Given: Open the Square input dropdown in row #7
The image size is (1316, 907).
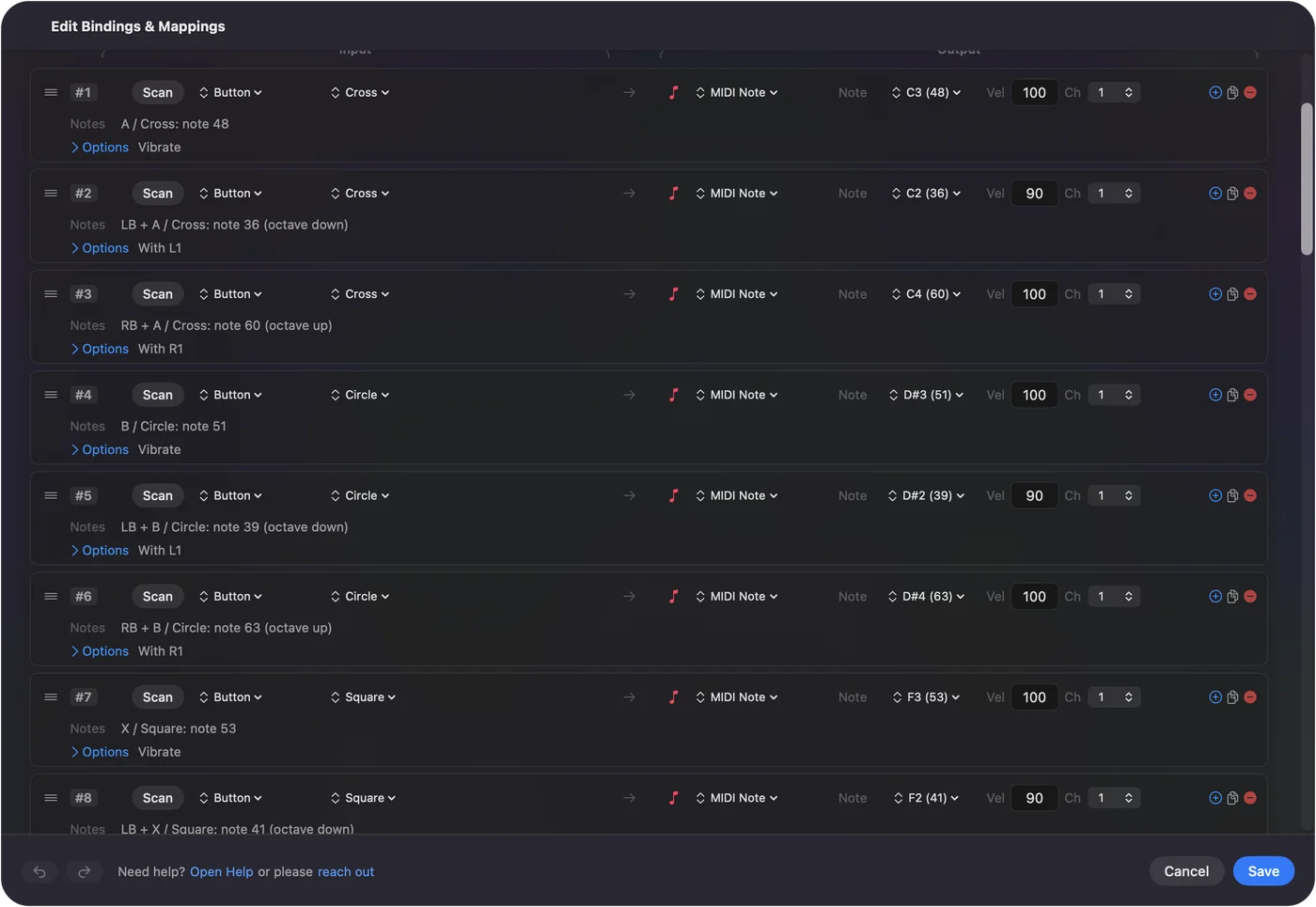Looking at the screenshot, I should tap(363, 697).
